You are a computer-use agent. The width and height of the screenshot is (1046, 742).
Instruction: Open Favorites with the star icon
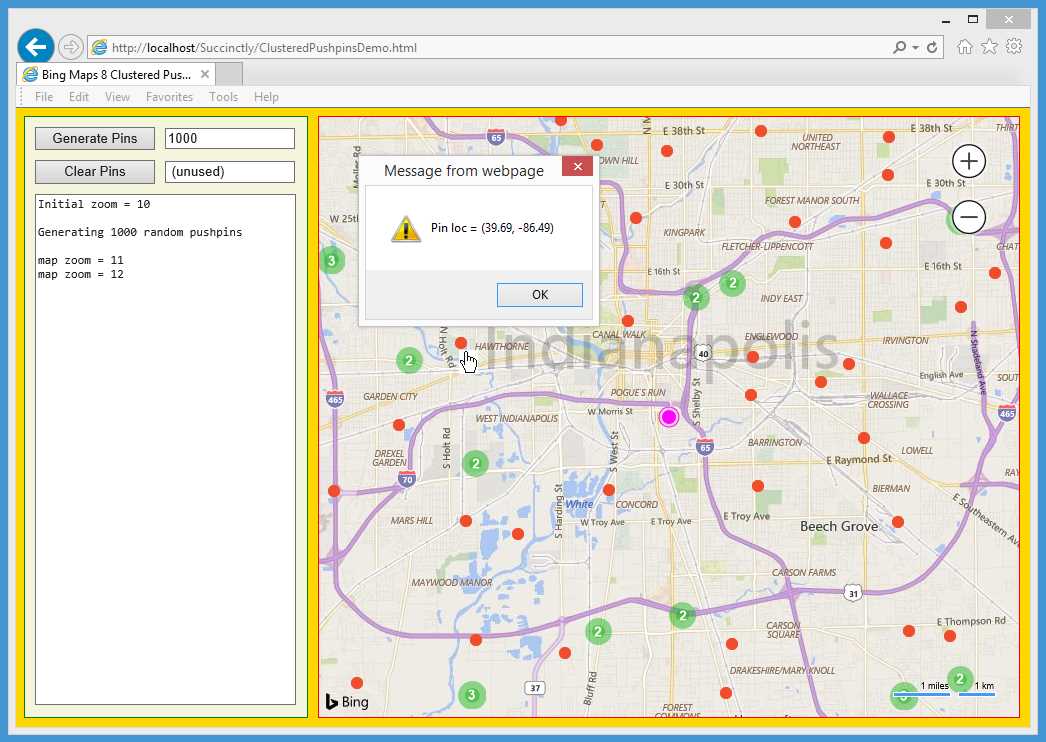point(989,47)
